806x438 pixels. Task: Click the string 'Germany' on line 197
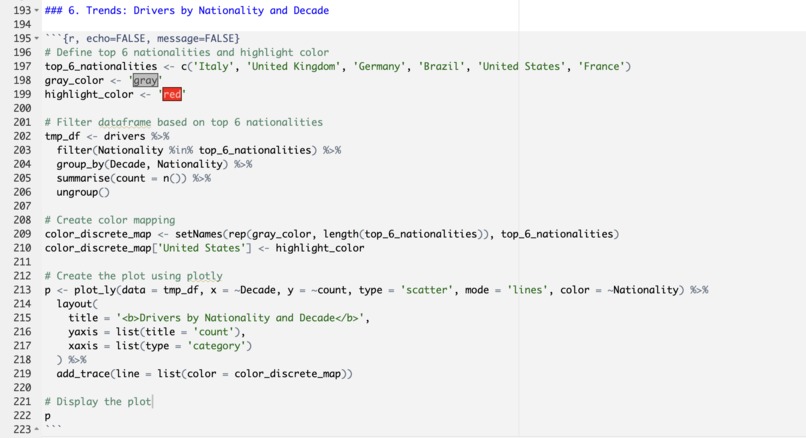[379, 66]
